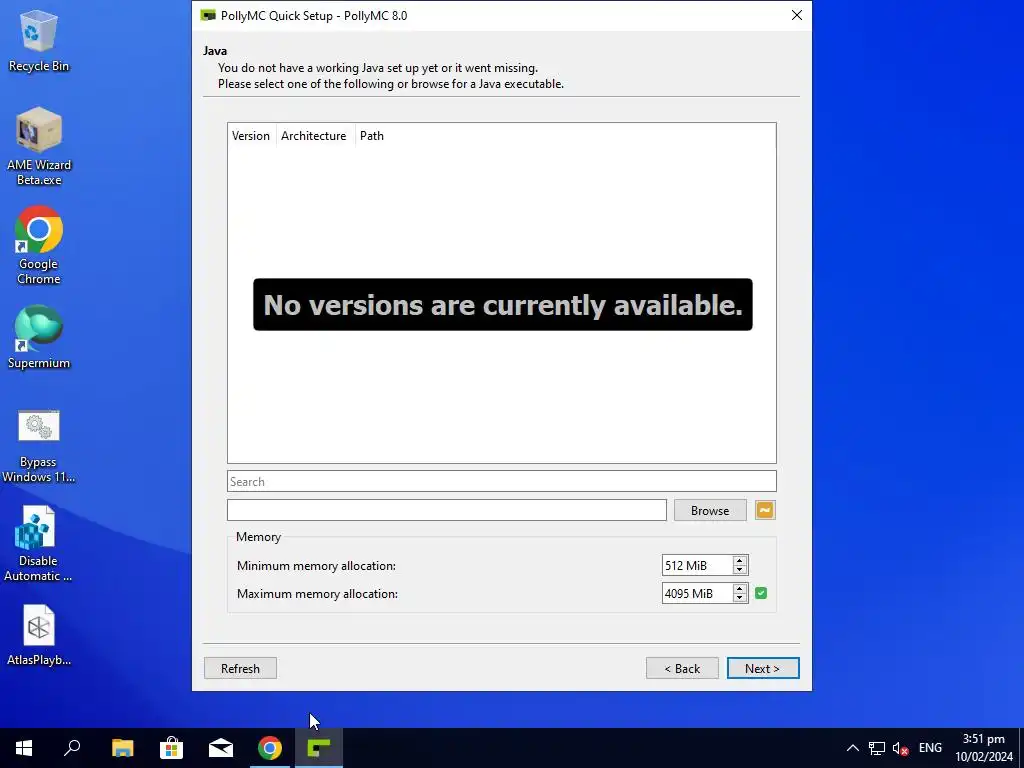Decrease minimum memory allocation down arrow
1024x768 pixels.
pyautogui.click(x=739, y=570)
